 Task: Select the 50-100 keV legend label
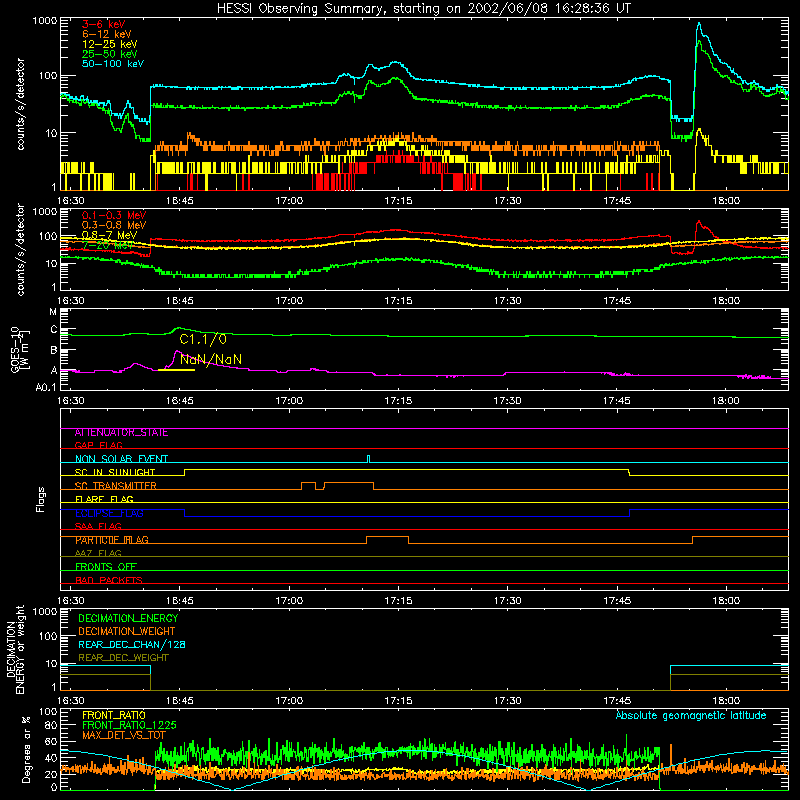tap(113, 64)
